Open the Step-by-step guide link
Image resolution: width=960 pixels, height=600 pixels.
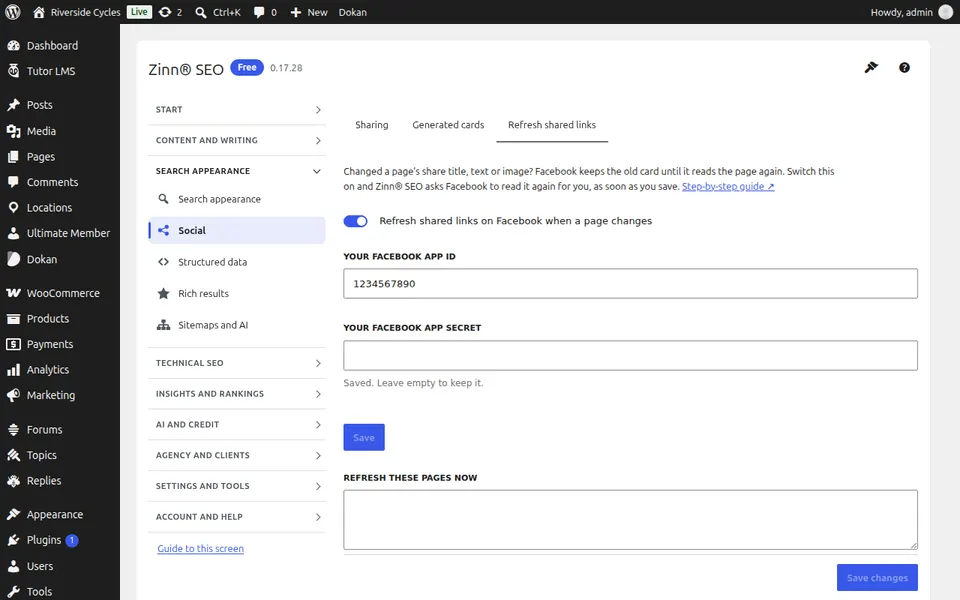[x=728, y=186]
